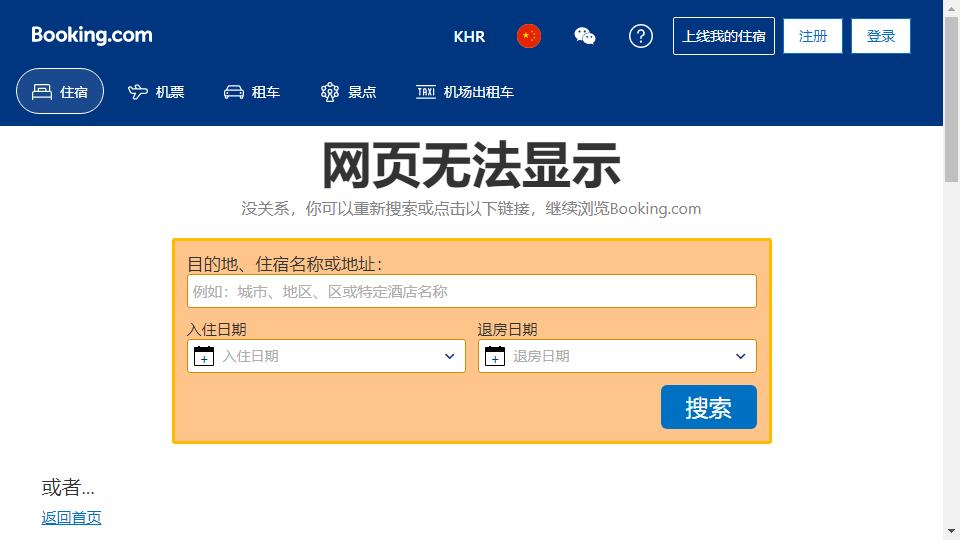This screenshot has height=540, width=960.
Task: Select the 机场出租车 airport taxi tab
Action: coord(465,92)
